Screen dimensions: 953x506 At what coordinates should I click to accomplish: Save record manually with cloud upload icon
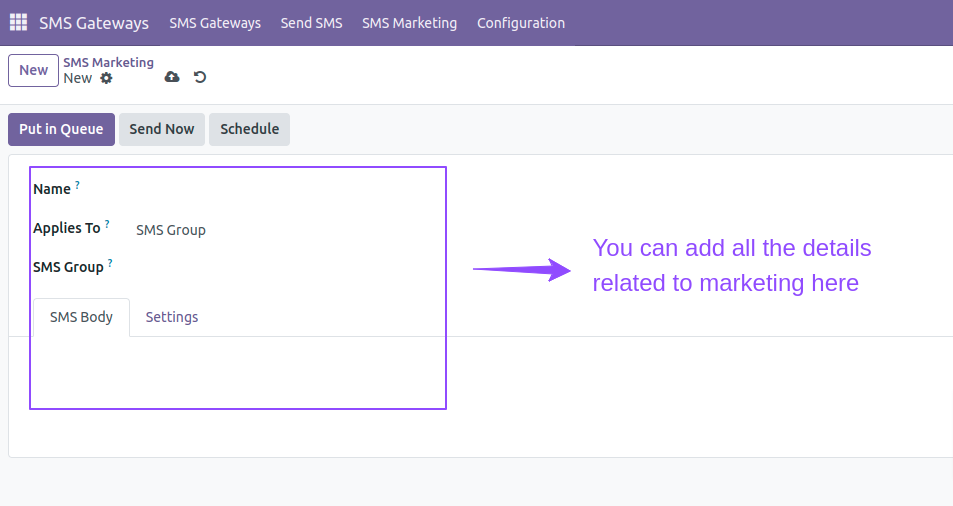pos(172,77)
